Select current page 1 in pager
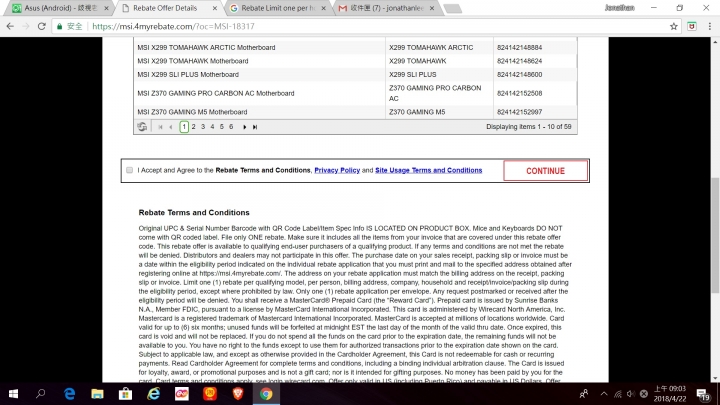Image resolution: width=720 pixels, height=405 pixels. coord(184,127)
